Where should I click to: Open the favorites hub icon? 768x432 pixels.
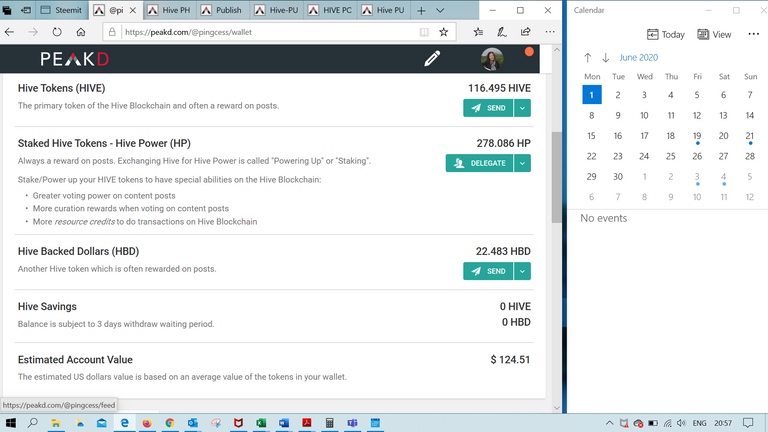[x=478, y=32]
